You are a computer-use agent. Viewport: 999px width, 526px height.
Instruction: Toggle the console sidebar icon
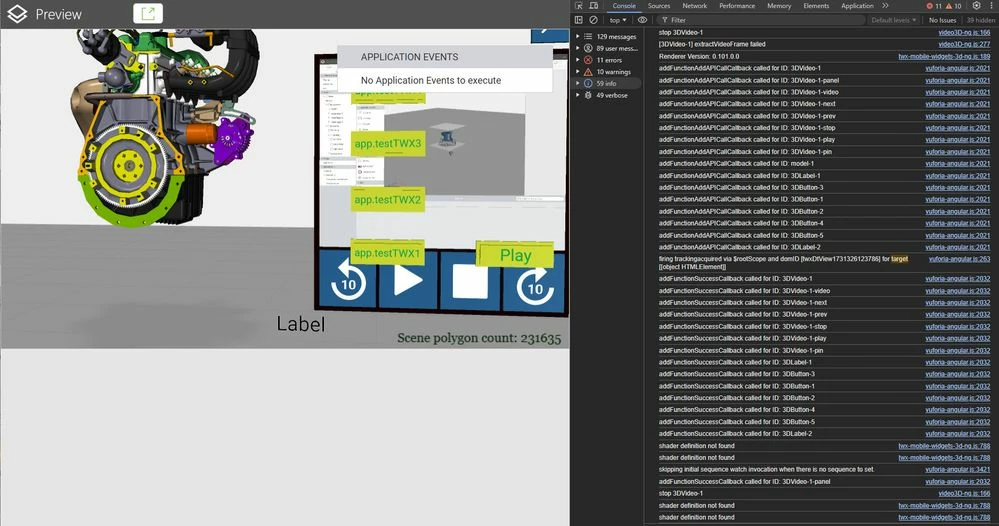click(579, 20)
